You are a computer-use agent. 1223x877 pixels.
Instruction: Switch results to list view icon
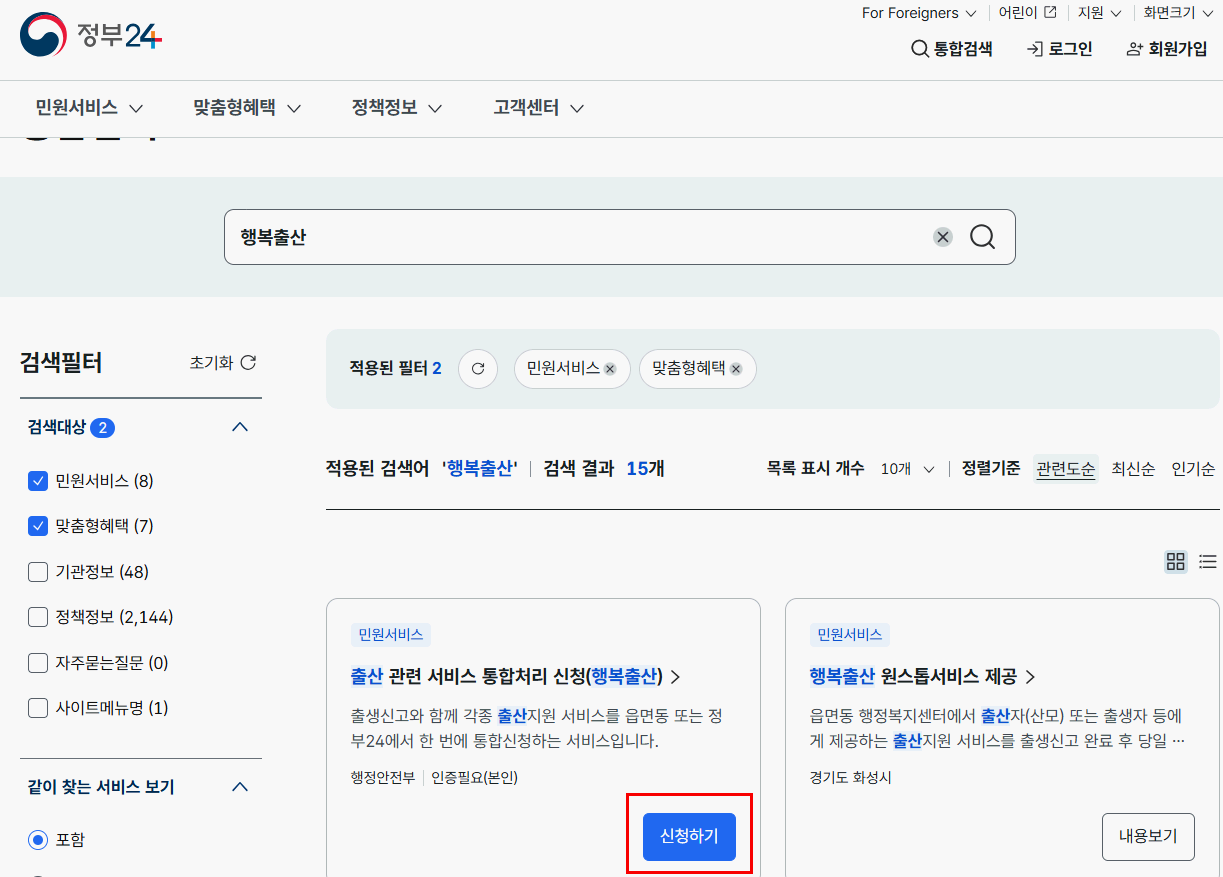1207,561
